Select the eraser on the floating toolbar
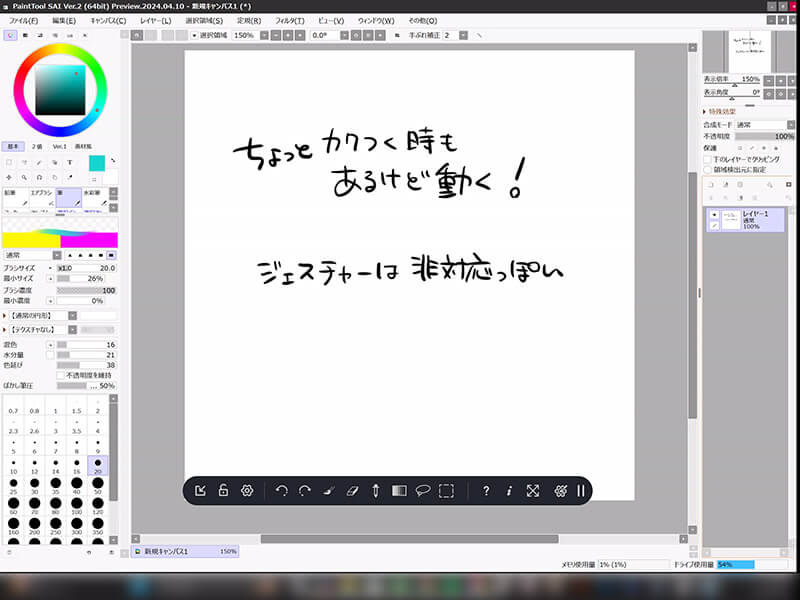Image resolution: width=800 pixels, height=600 pixels. pos(353,490)
